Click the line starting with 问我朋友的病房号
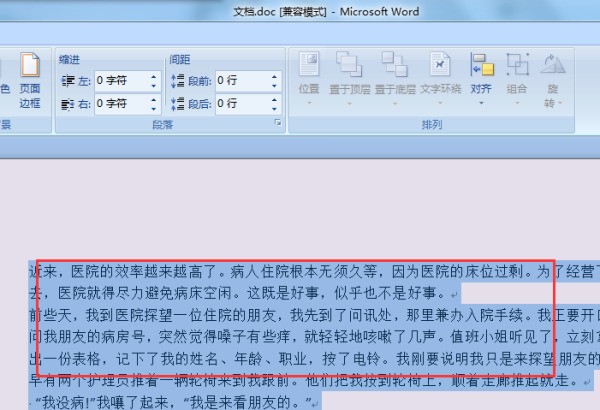The image size is (600, 410). point(314,337)
